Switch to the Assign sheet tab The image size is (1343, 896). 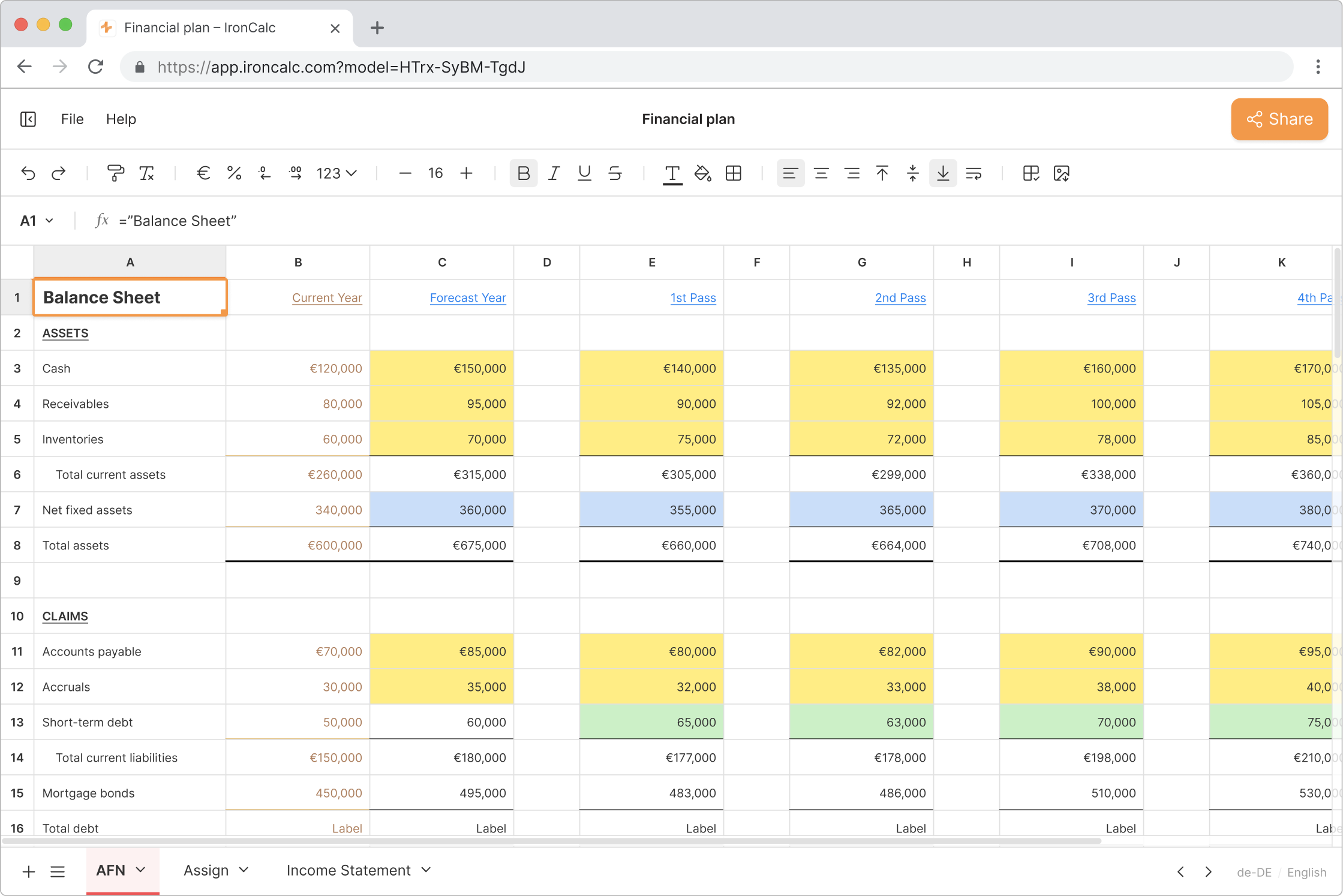pyautogui.click(x=206, y=870)
